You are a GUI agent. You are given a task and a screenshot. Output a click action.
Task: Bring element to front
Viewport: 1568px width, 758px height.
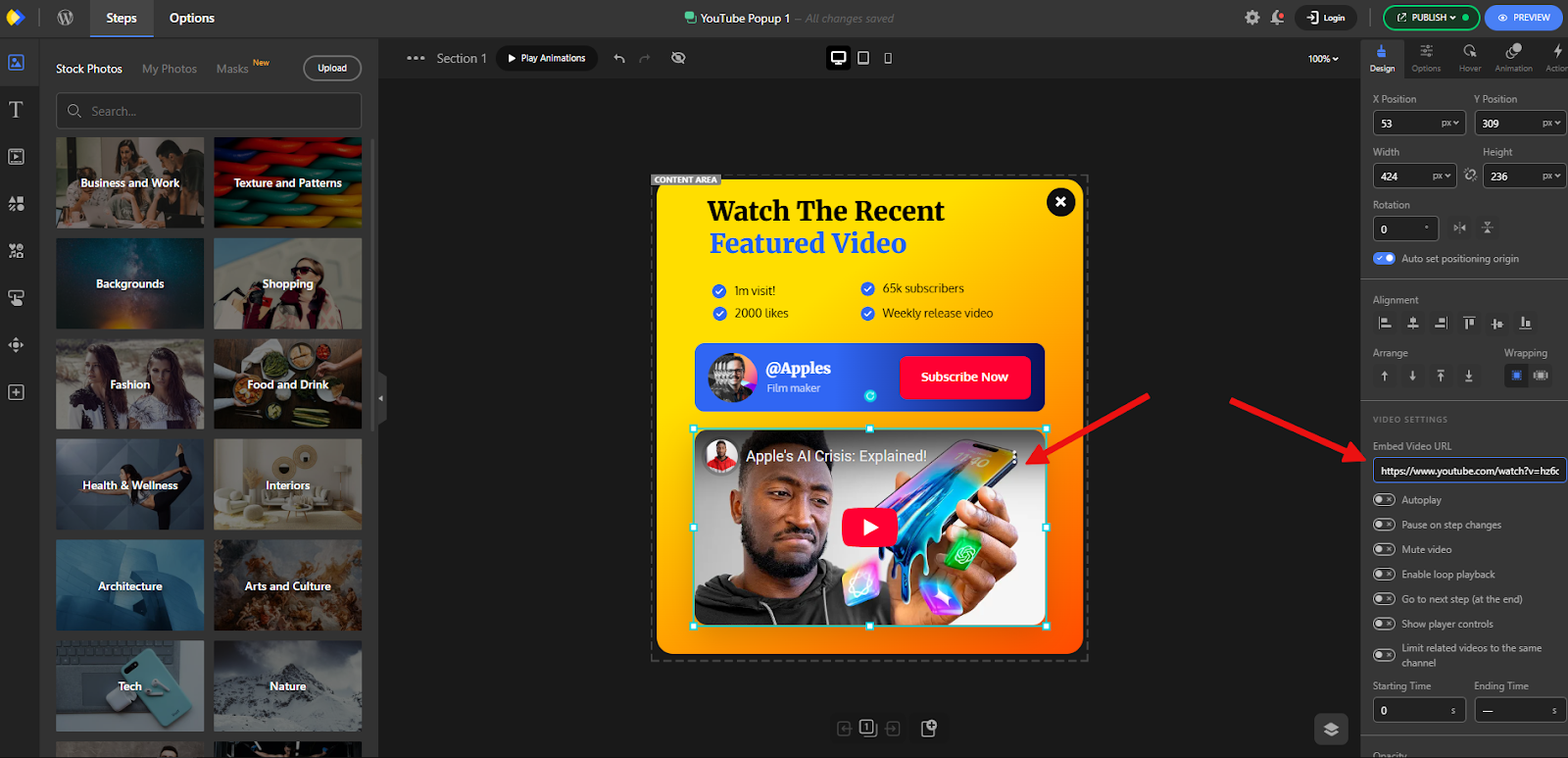coord(1441,376)
